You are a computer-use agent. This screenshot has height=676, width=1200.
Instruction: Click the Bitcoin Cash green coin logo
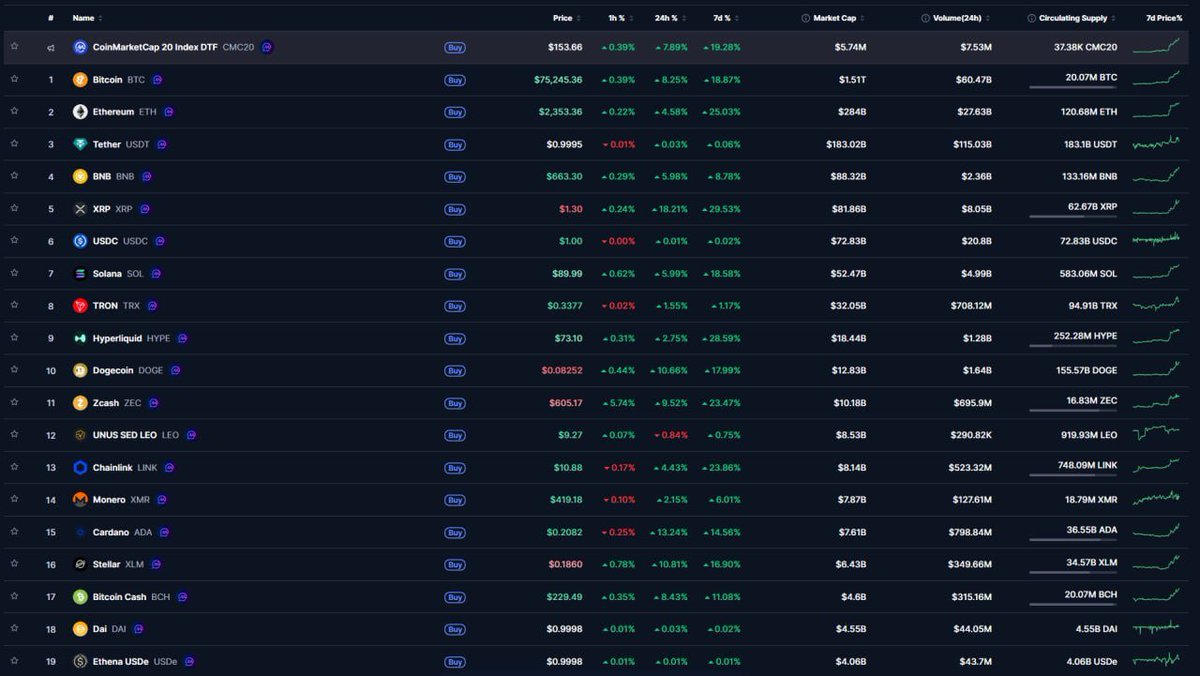point(80,597)
